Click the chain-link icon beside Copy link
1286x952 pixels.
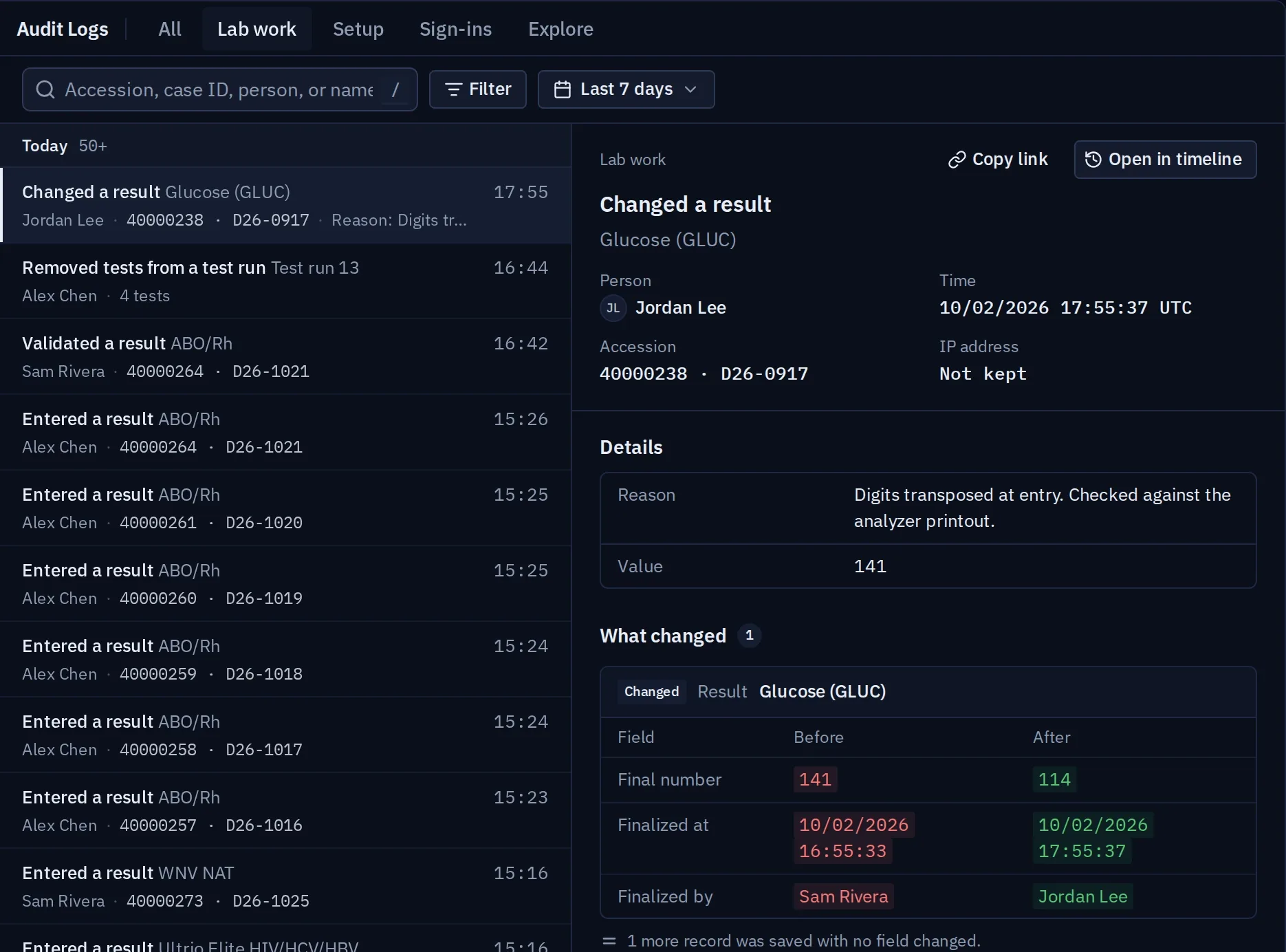(957, 160)
